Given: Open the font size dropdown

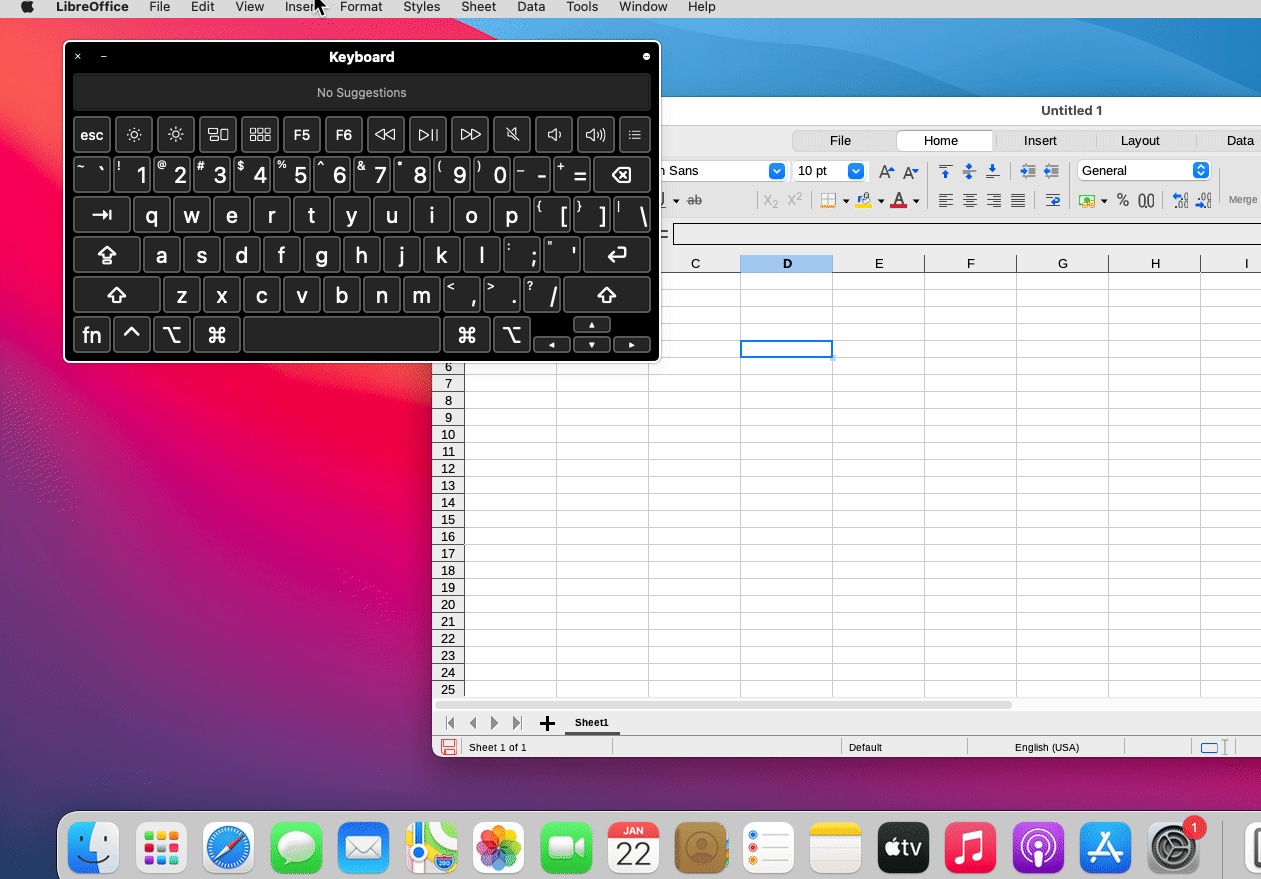Looking at the screenshot, I should coord(855,171).
